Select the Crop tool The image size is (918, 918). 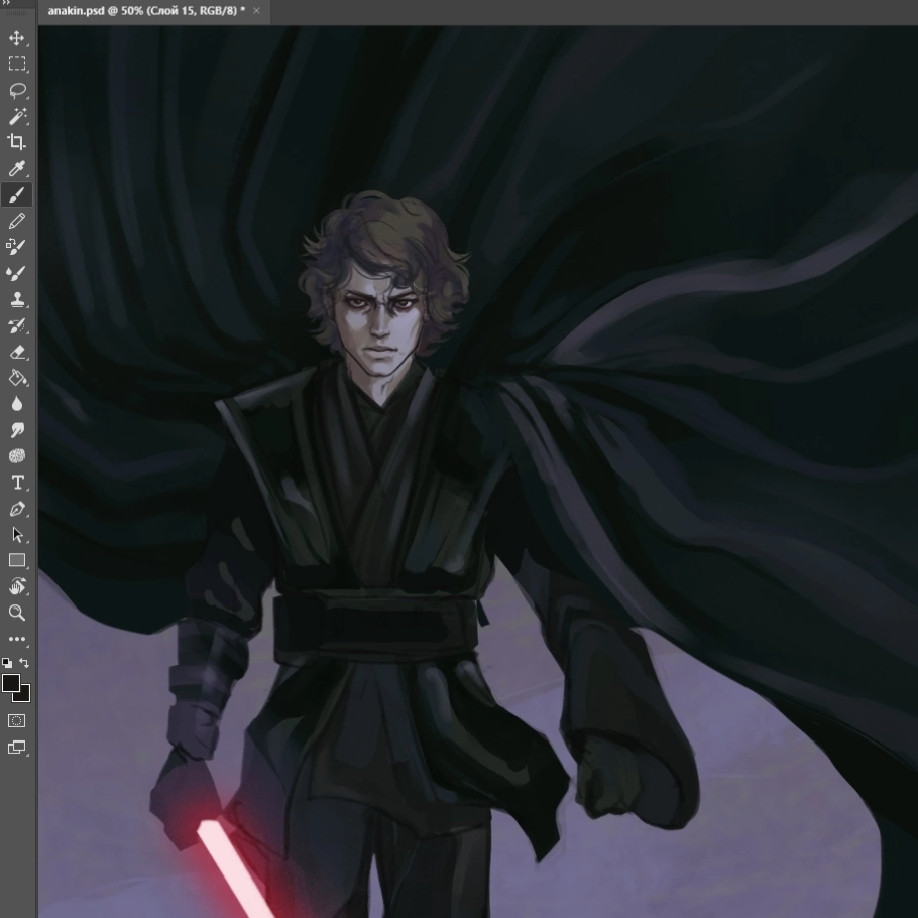pyautogui.click(x=16, y=142)
